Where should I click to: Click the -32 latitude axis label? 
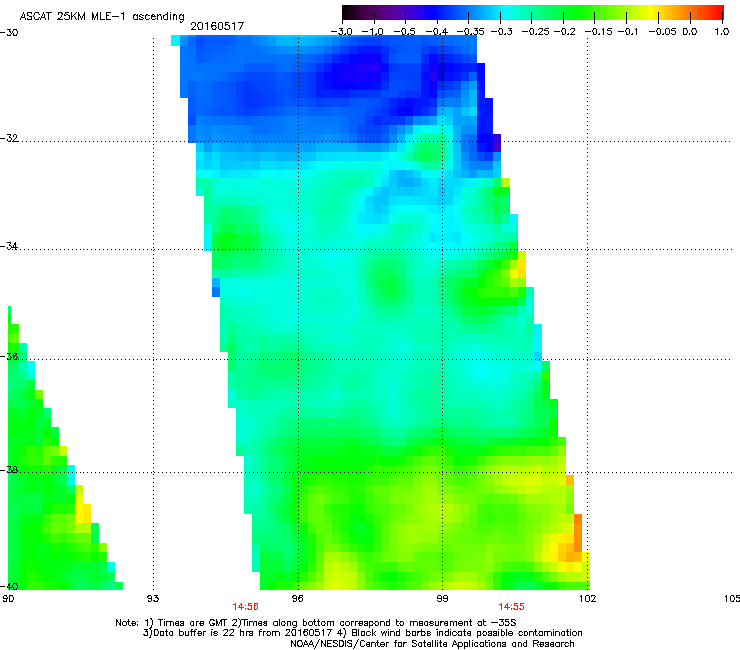(x=9, y=138)
